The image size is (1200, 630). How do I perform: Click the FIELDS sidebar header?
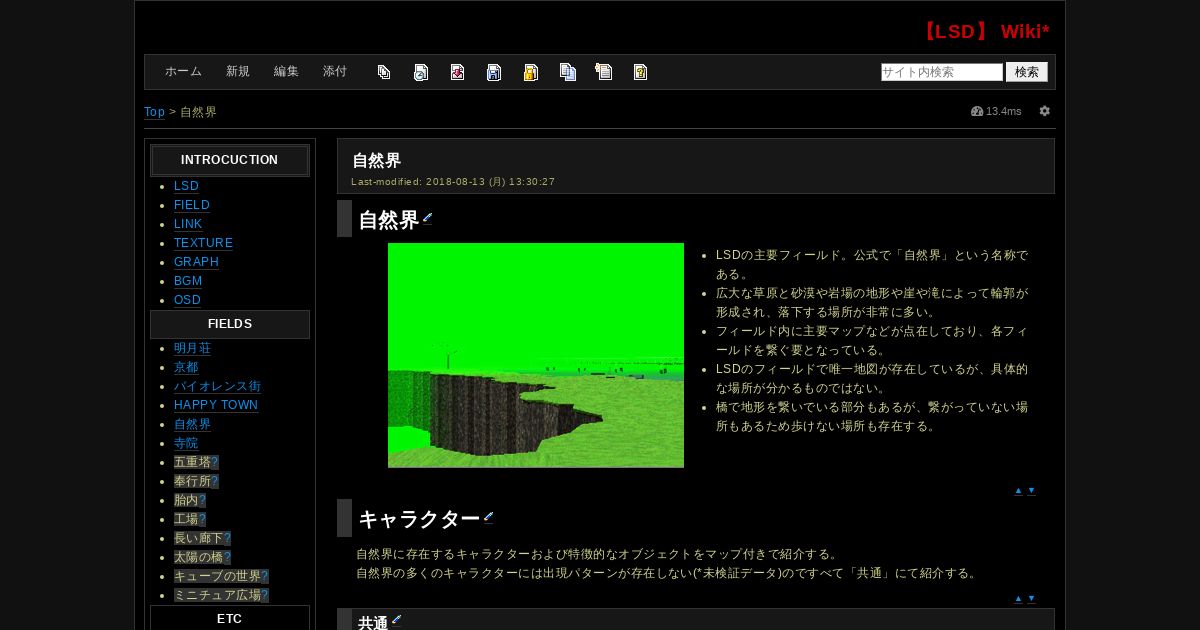pos(230,324)
